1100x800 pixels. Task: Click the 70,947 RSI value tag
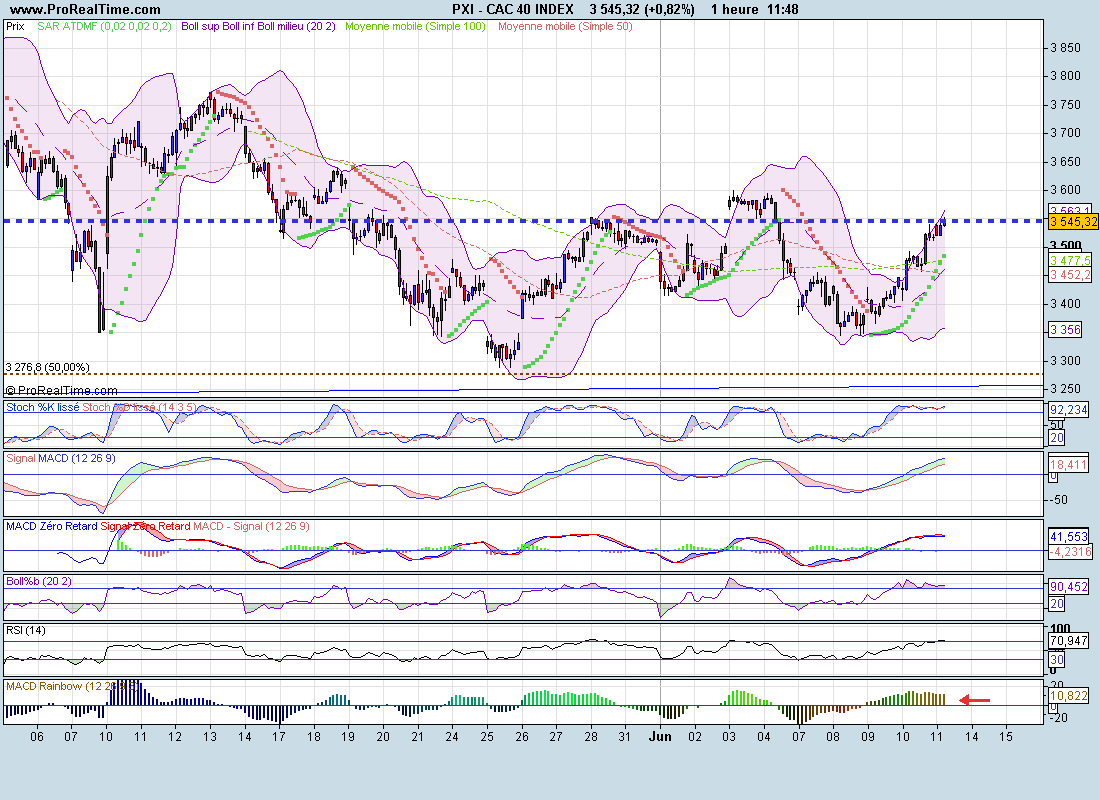(x=1068, y=641)
